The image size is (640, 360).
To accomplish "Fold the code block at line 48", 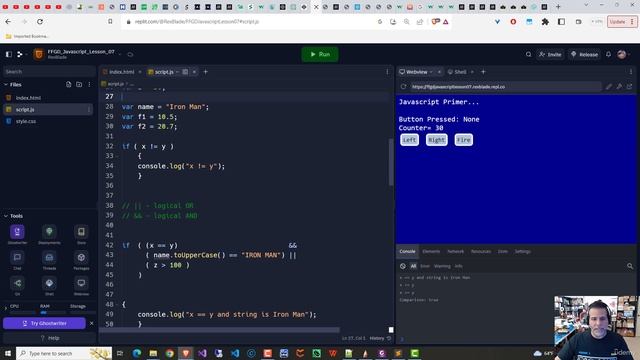I will tap(117, 304).
